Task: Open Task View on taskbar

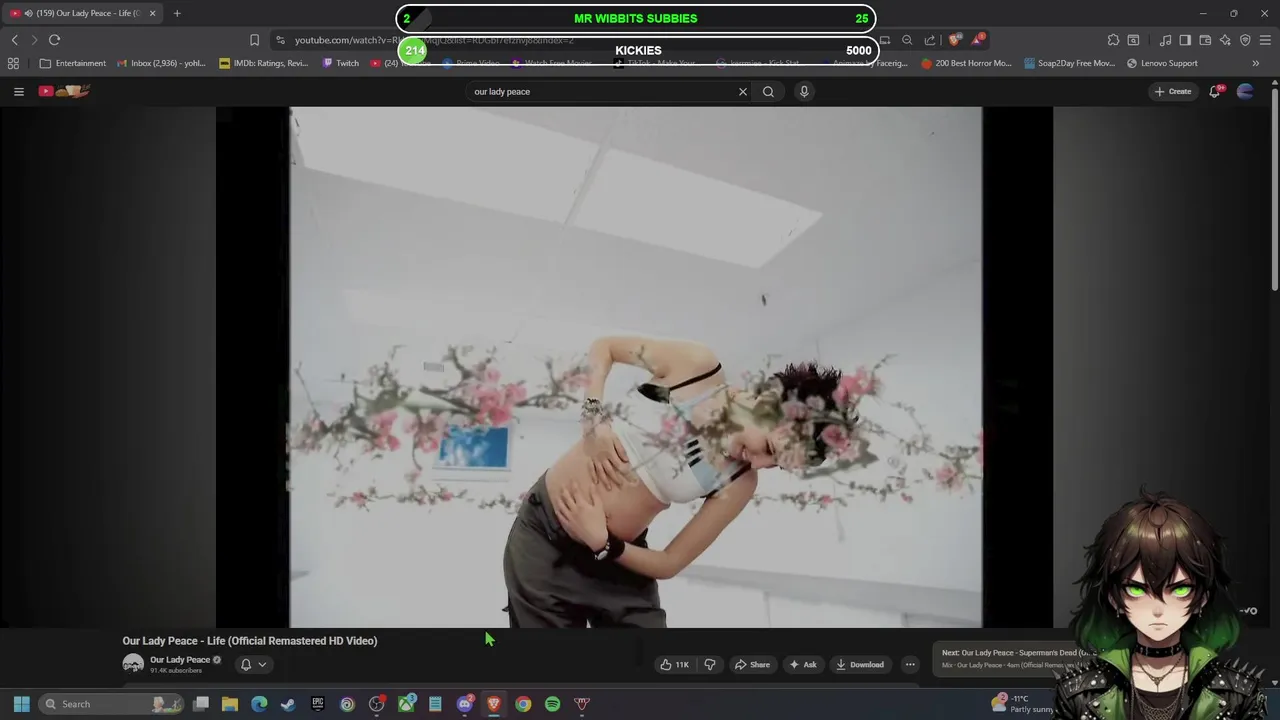Action: click(x=201, y=704)
